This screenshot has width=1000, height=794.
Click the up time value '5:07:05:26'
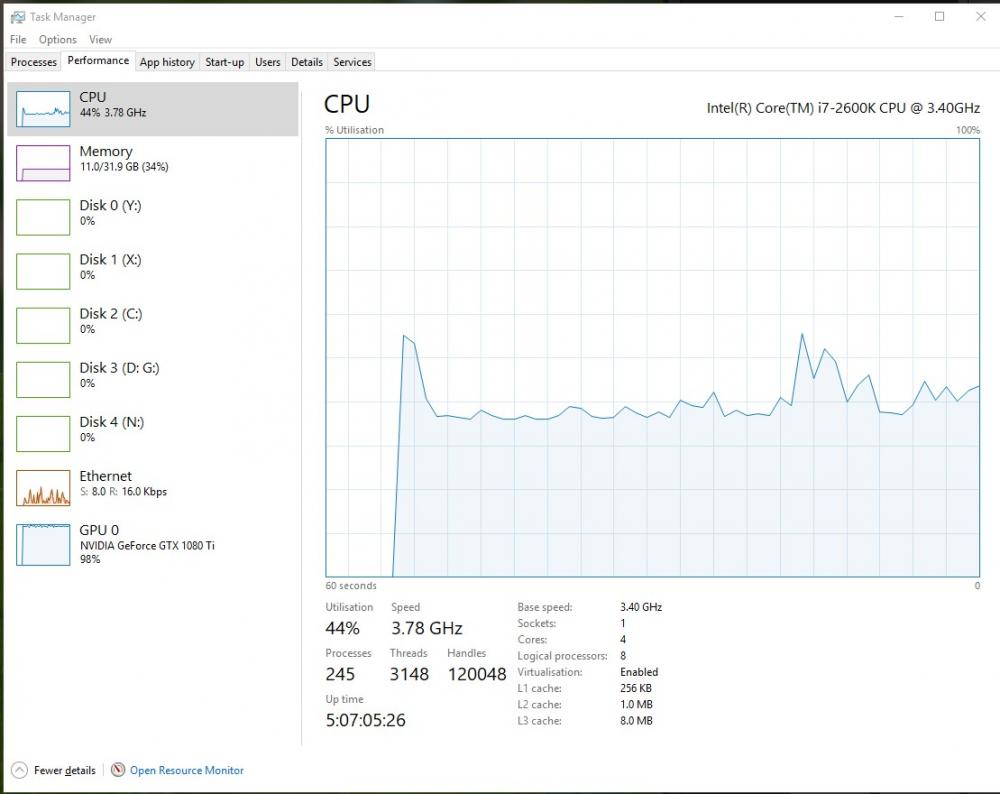coord(365,720)
